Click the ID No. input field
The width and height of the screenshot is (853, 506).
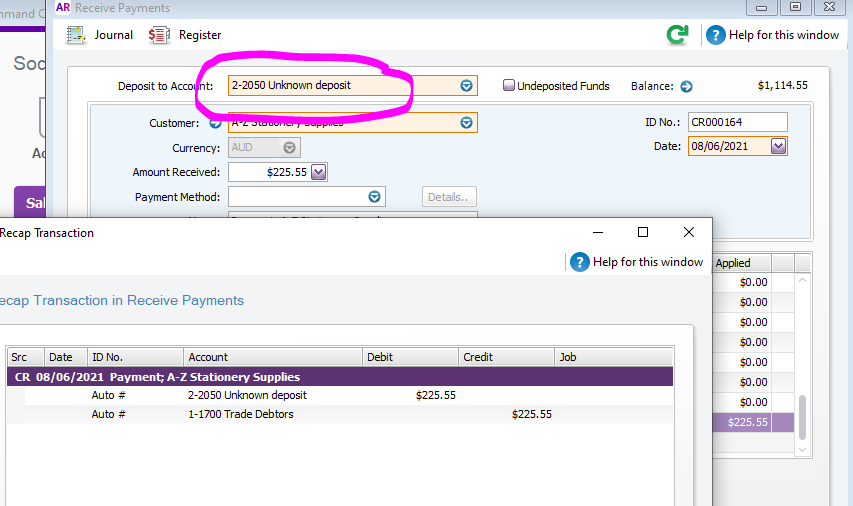(736, 122)
